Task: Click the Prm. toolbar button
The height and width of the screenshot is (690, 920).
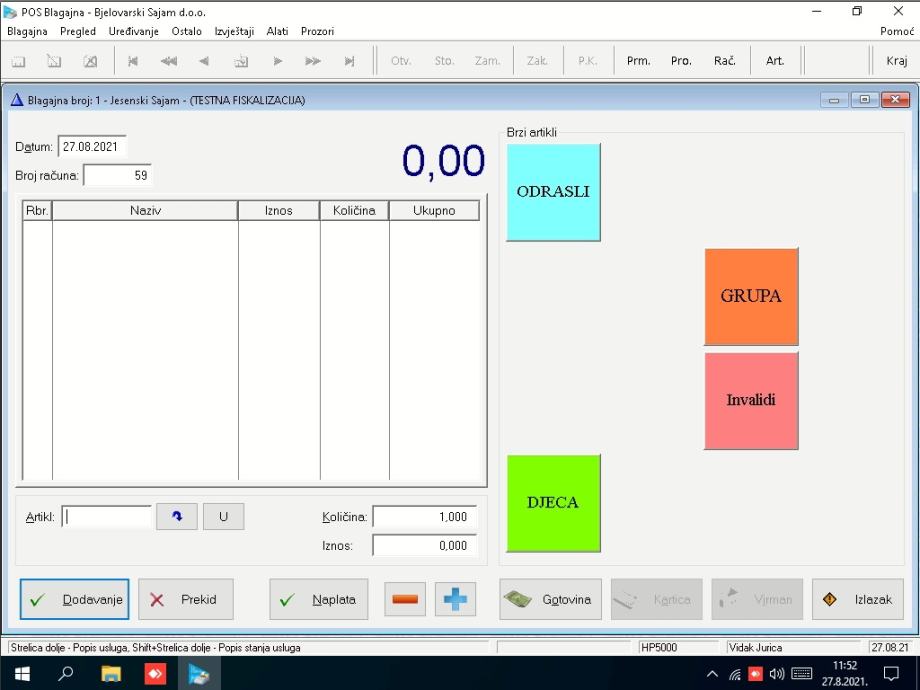Action: [638, 60]
